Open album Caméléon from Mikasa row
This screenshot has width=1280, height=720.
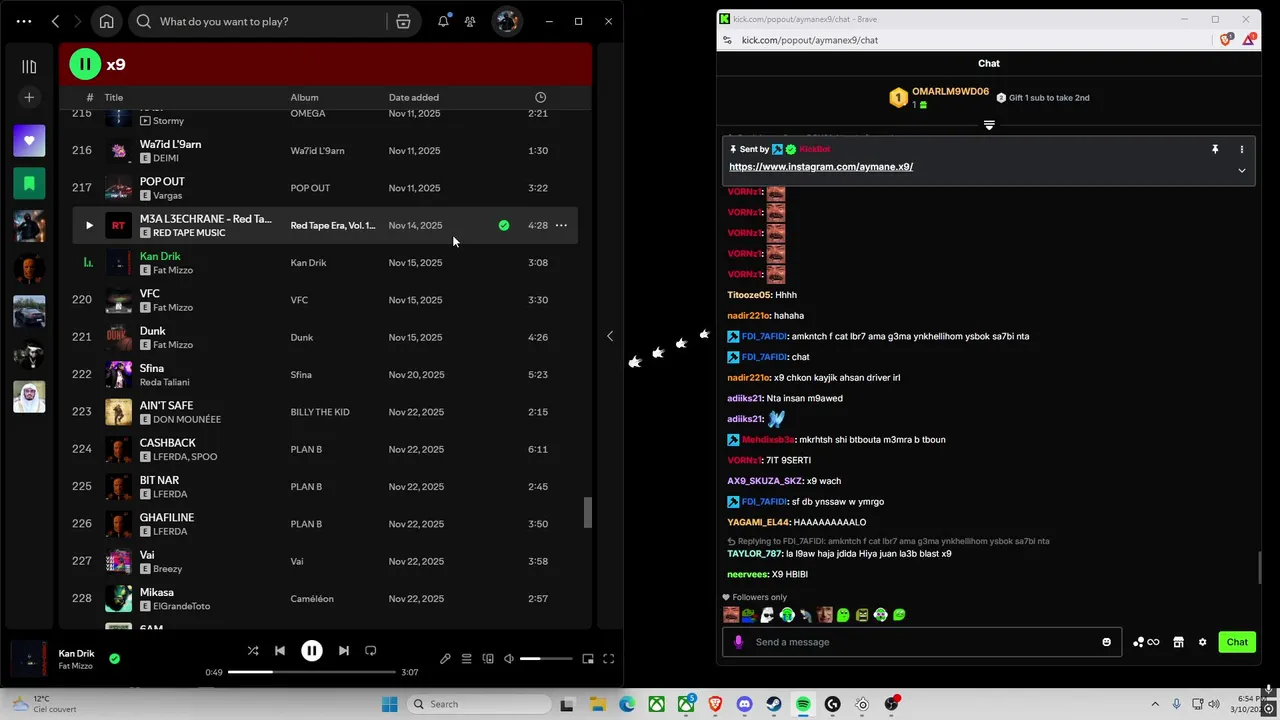[x=312, y=599]
